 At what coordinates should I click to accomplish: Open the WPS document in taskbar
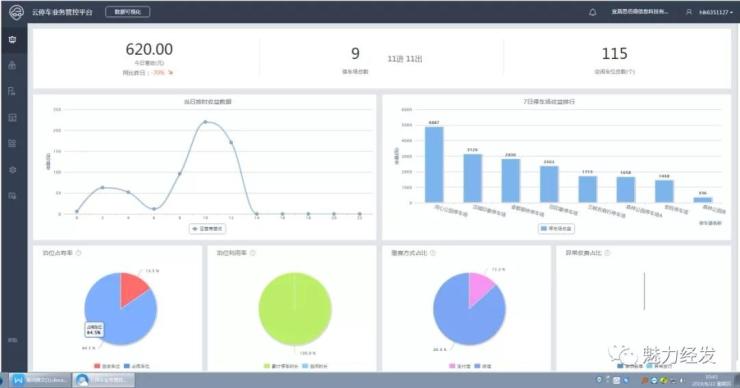point(42,380)
